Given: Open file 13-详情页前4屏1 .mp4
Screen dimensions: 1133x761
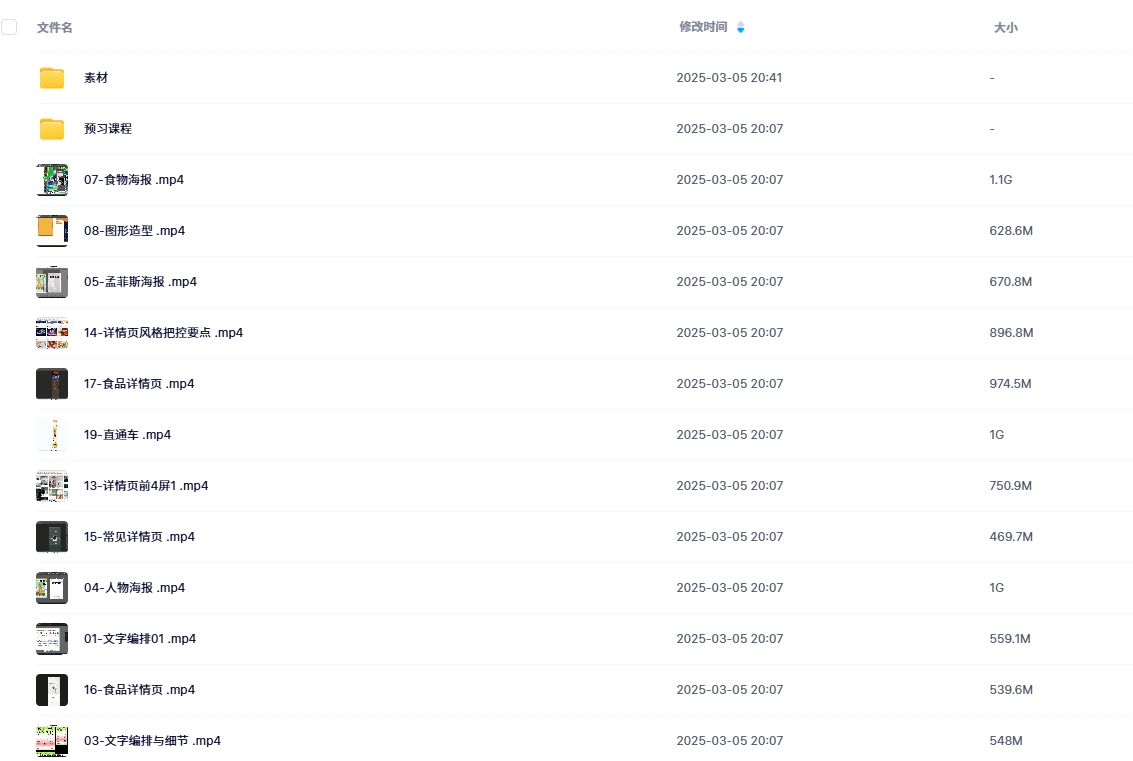Looking at the screenshot, I should click(x=146, y=486).
